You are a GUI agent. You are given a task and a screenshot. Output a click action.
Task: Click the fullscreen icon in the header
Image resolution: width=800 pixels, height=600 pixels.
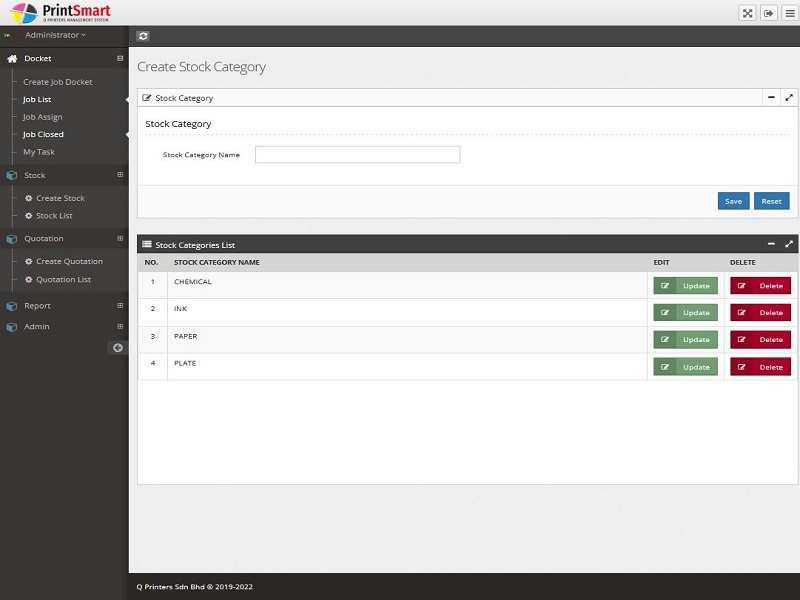tap(747, 13)
